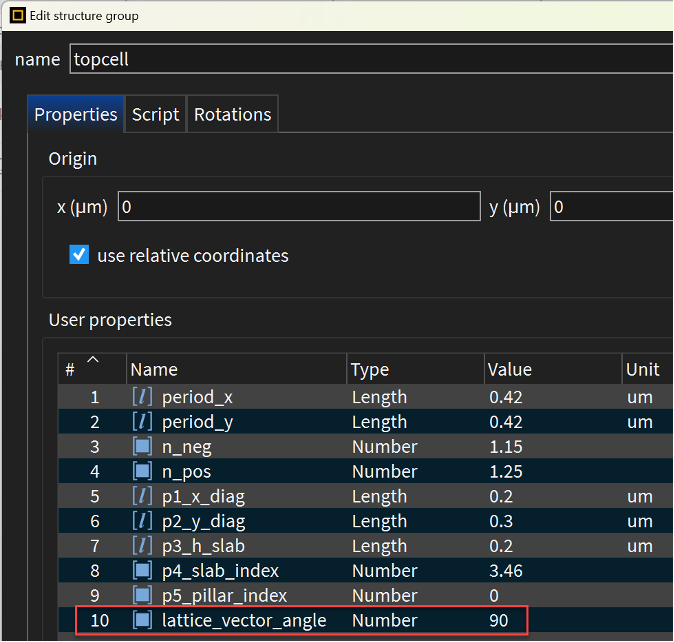Open the Rotations tab

[x=233, y=115]
